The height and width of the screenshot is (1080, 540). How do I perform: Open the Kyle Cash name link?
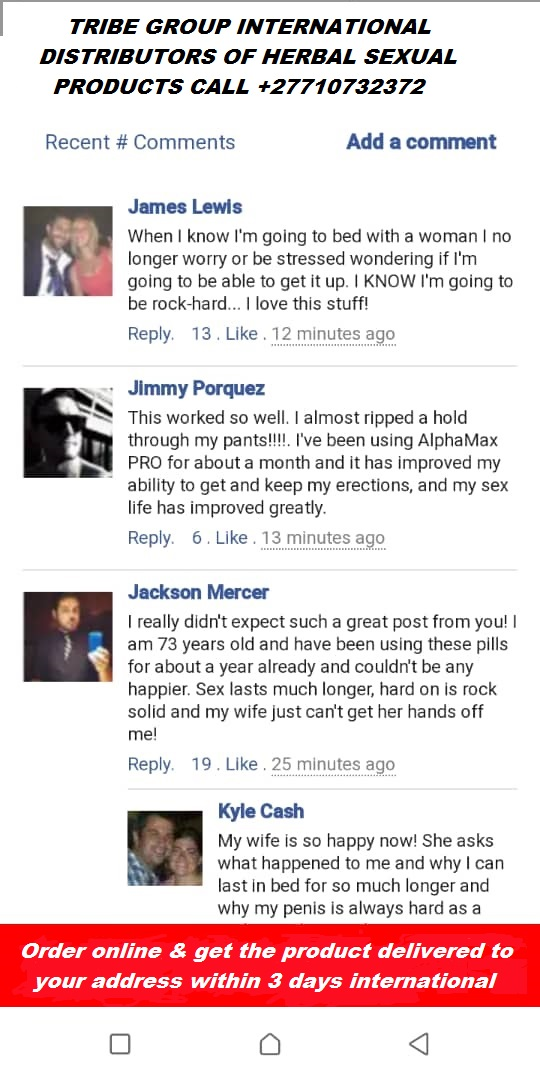[261, 811]
